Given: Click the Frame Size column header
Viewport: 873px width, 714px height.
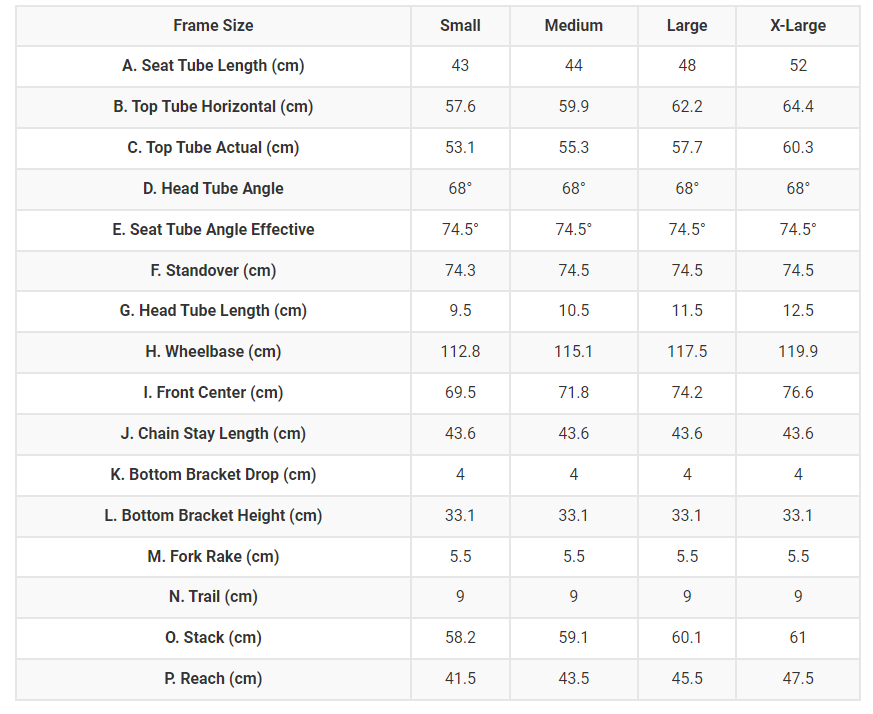Looking at the screenshot, I should coord(213,25).
